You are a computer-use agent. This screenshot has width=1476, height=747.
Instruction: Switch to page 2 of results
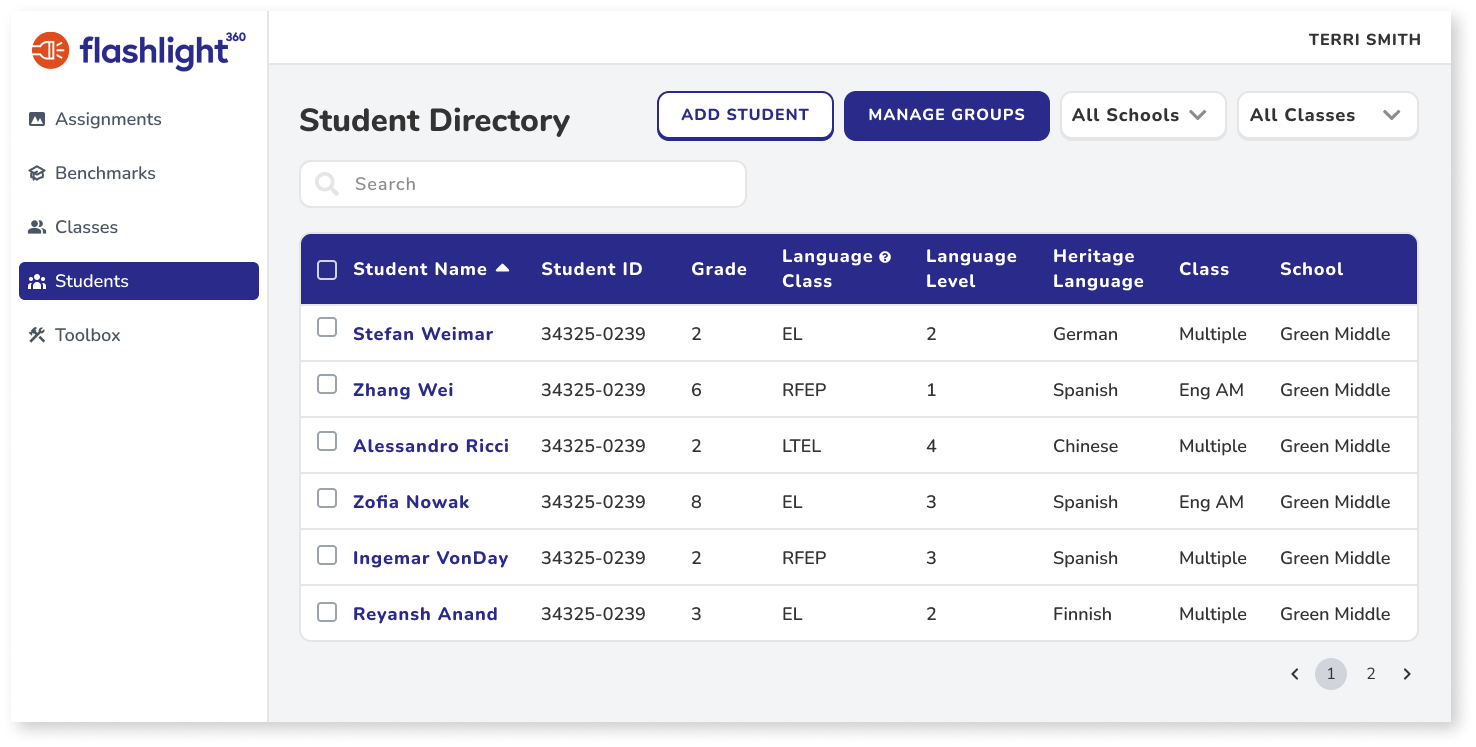point(1370,673)
